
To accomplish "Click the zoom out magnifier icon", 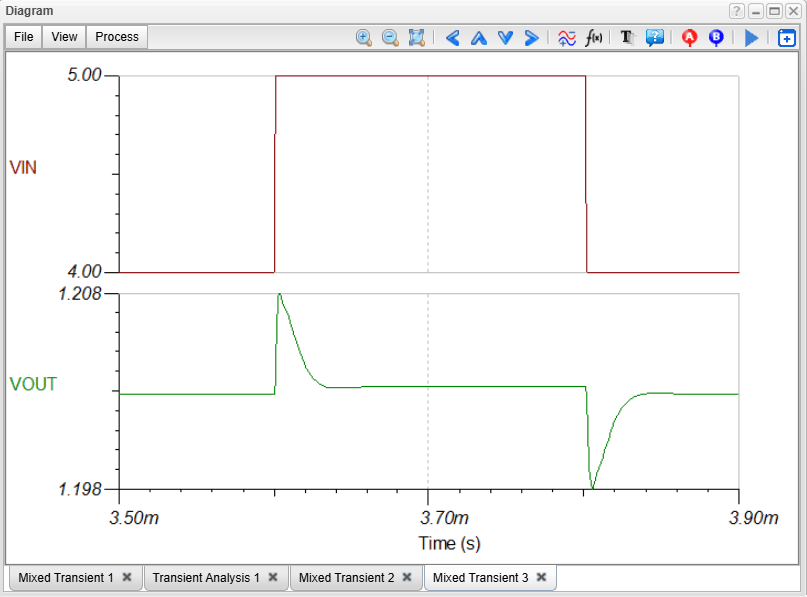I will [390, 37].
